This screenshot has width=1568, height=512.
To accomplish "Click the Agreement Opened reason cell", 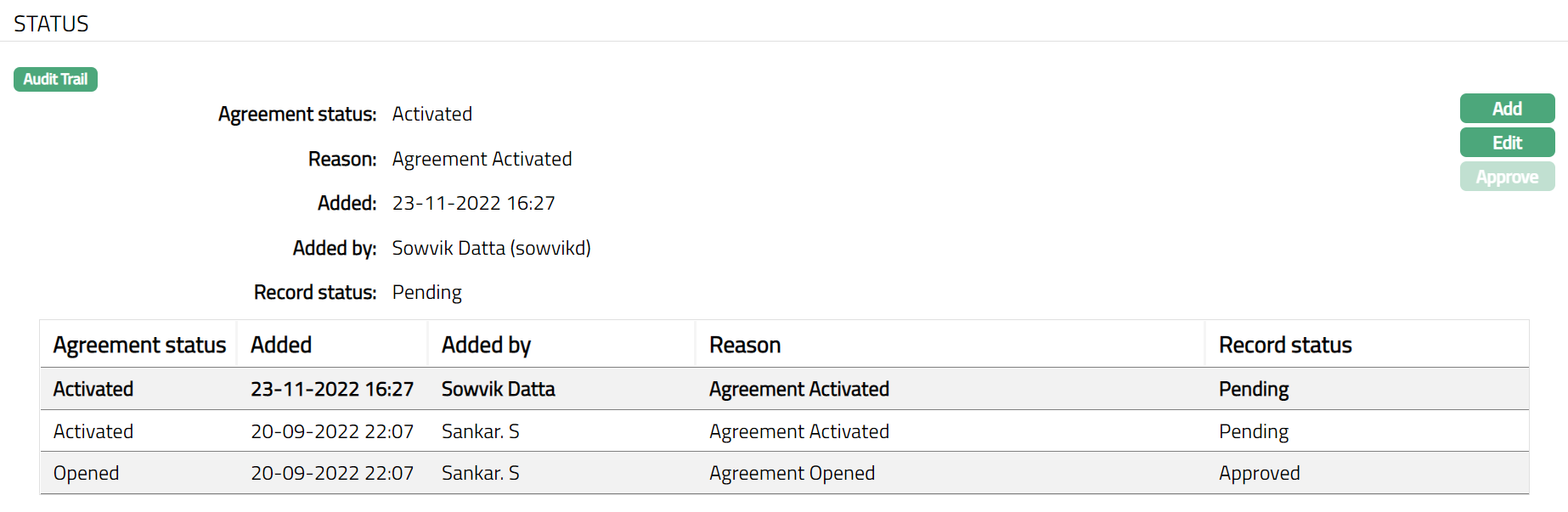I will click(x=792, y=473).
